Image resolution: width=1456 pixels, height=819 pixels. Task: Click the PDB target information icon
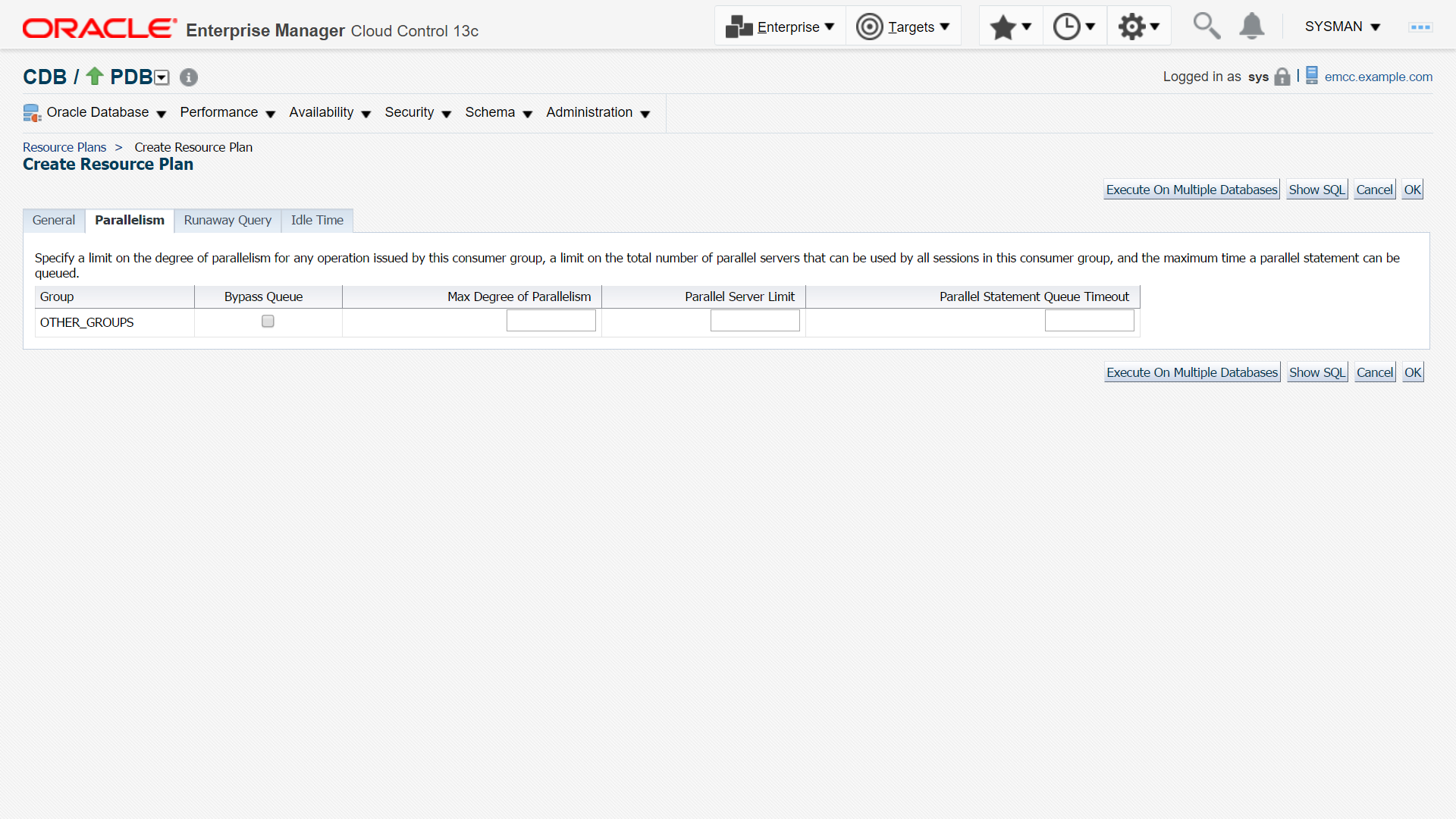pos(189,77)
